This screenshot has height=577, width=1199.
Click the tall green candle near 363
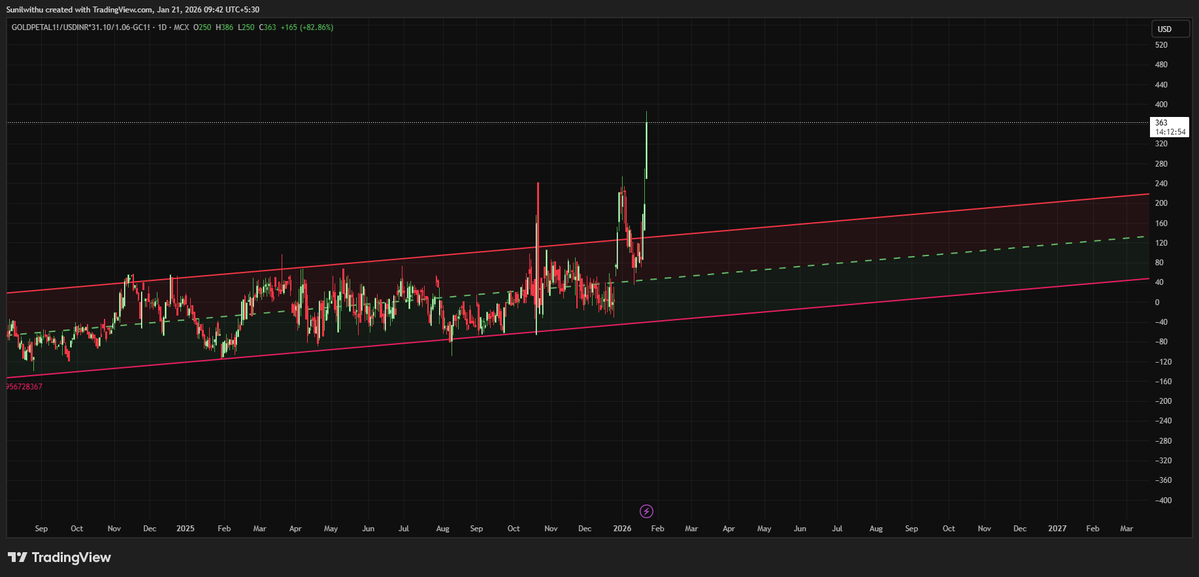pos(646,149)
